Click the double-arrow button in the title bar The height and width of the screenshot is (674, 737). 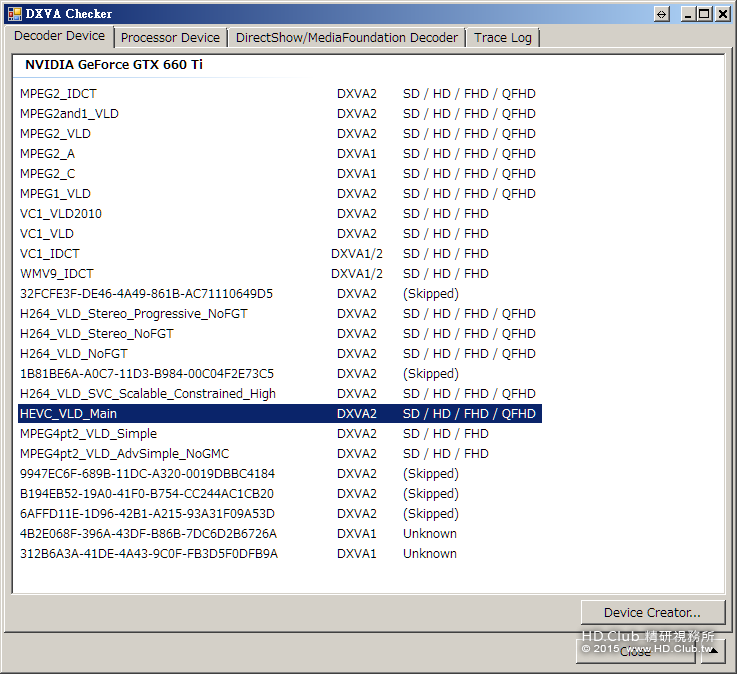[661, 14]
